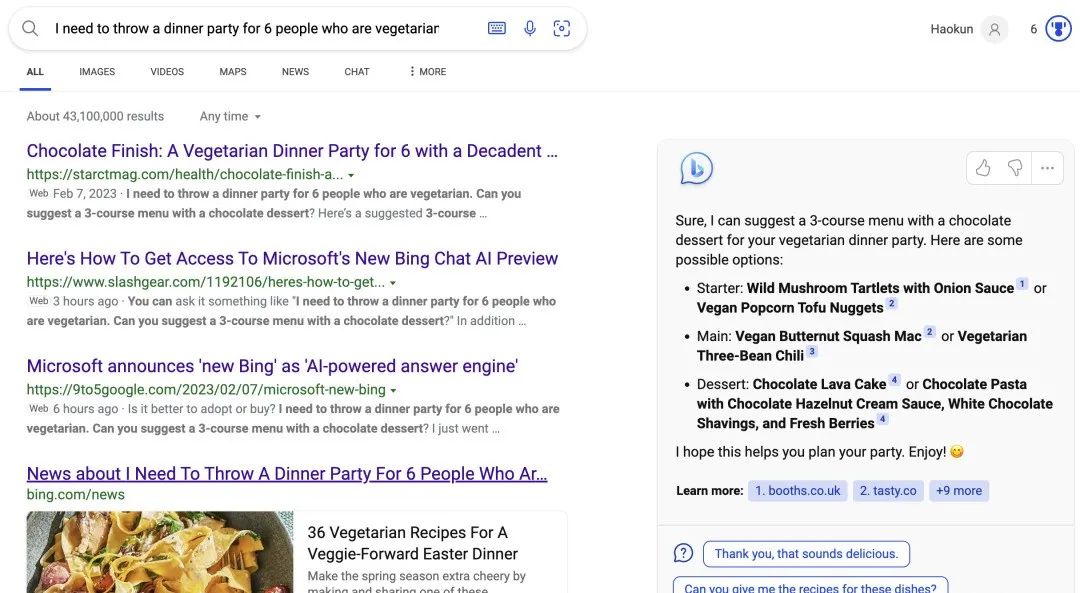Screen dimensions: 1080x593
Task: Switch to the VIDEOS tab
Action: [x=167, y=72]
